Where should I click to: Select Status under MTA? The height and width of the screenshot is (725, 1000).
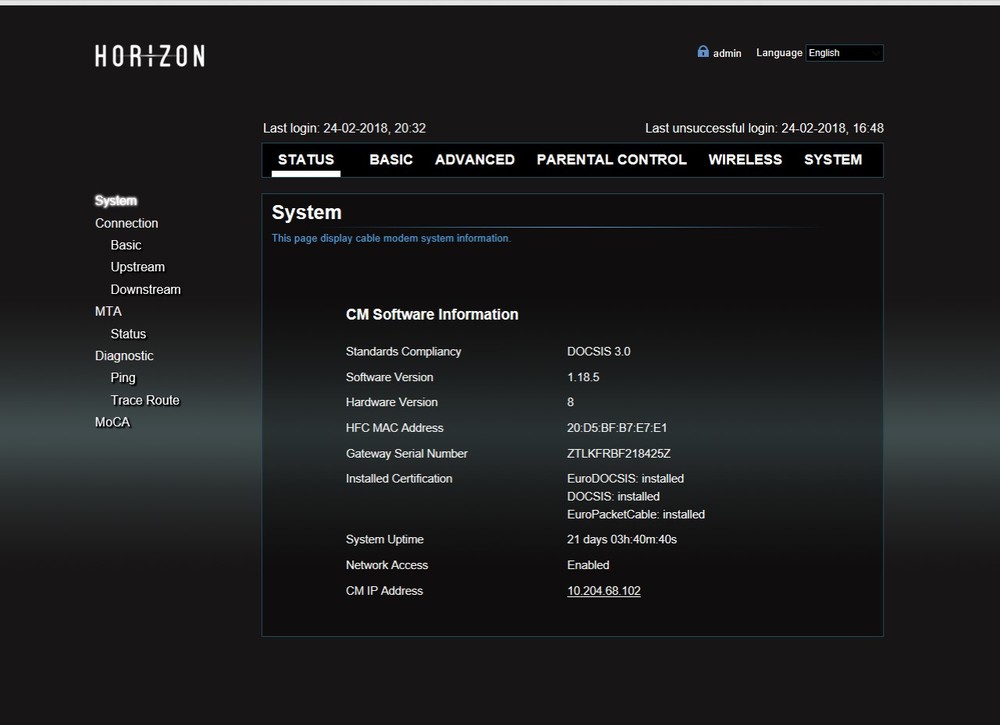(x=128, y=334)
